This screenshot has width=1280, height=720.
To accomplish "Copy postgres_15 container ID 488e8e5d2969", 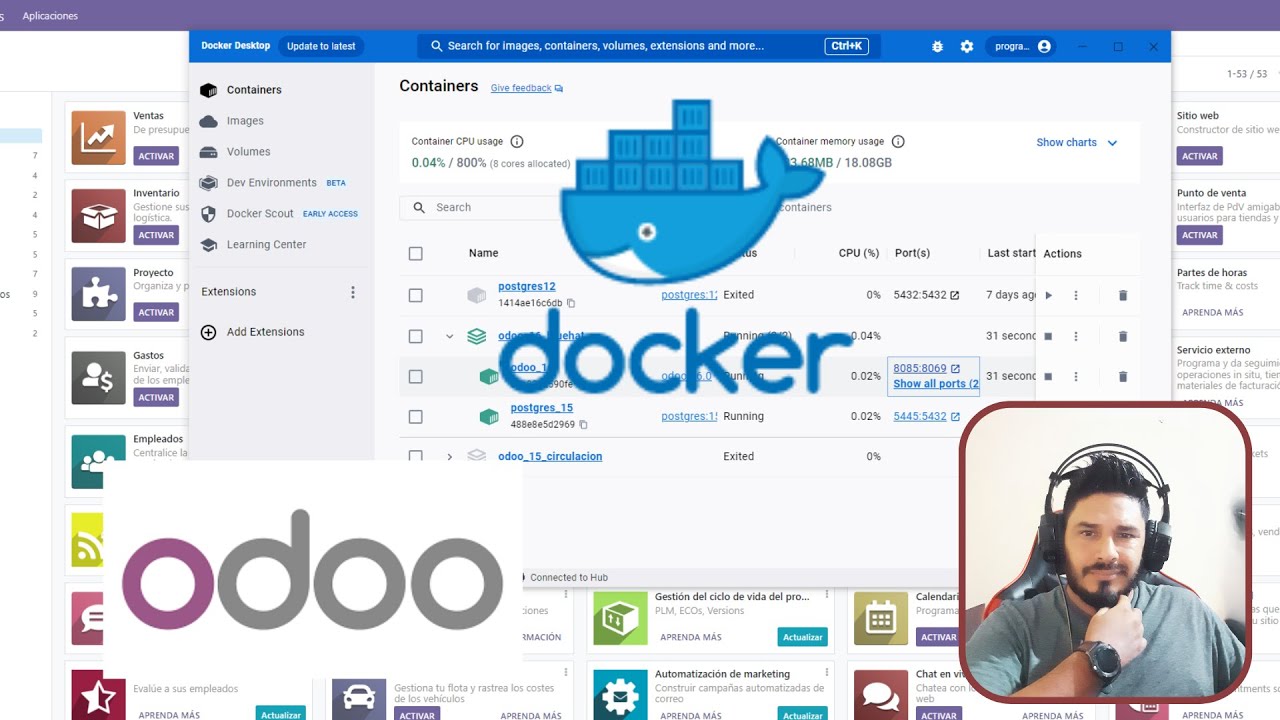I will (x=583, y=425).
